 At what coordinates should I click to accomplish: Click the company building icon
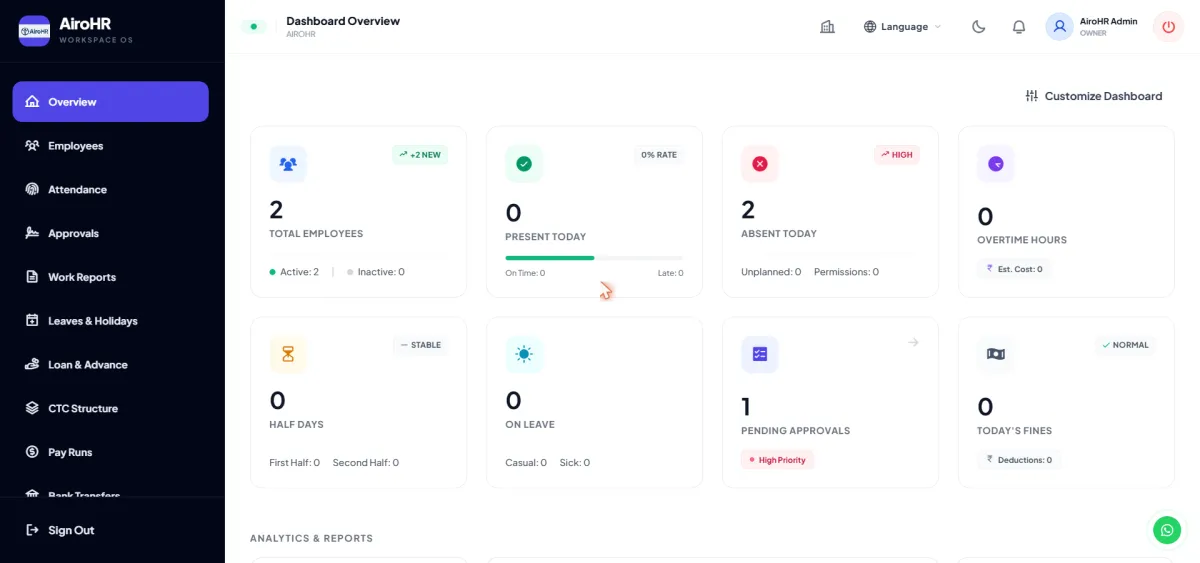[827, 27]
